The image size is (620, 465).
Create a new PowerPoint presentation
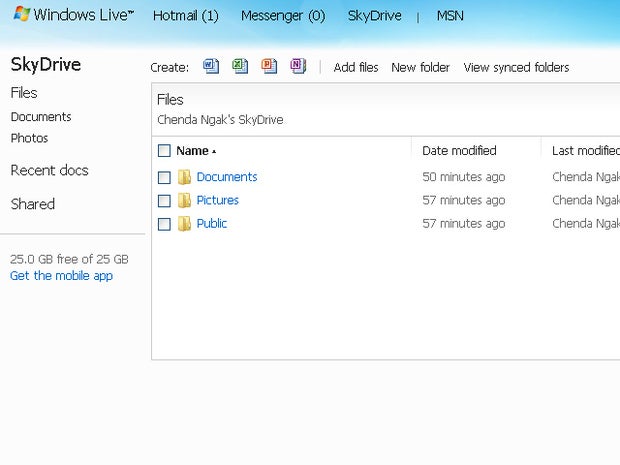pyautogui.click(x=269, y=67)
